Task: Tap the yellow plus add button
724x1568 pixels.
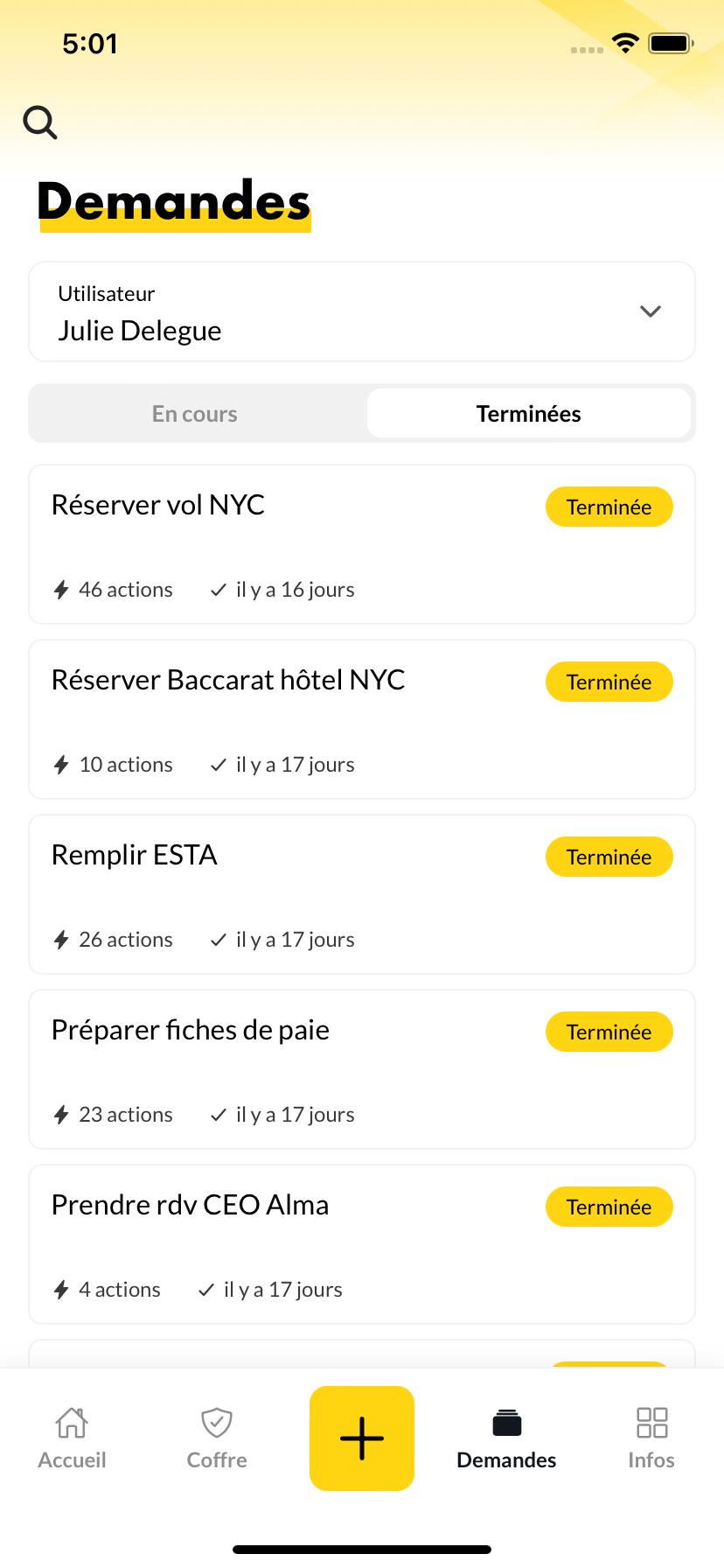Action: pyautogui.click(x=362, y=1438)
